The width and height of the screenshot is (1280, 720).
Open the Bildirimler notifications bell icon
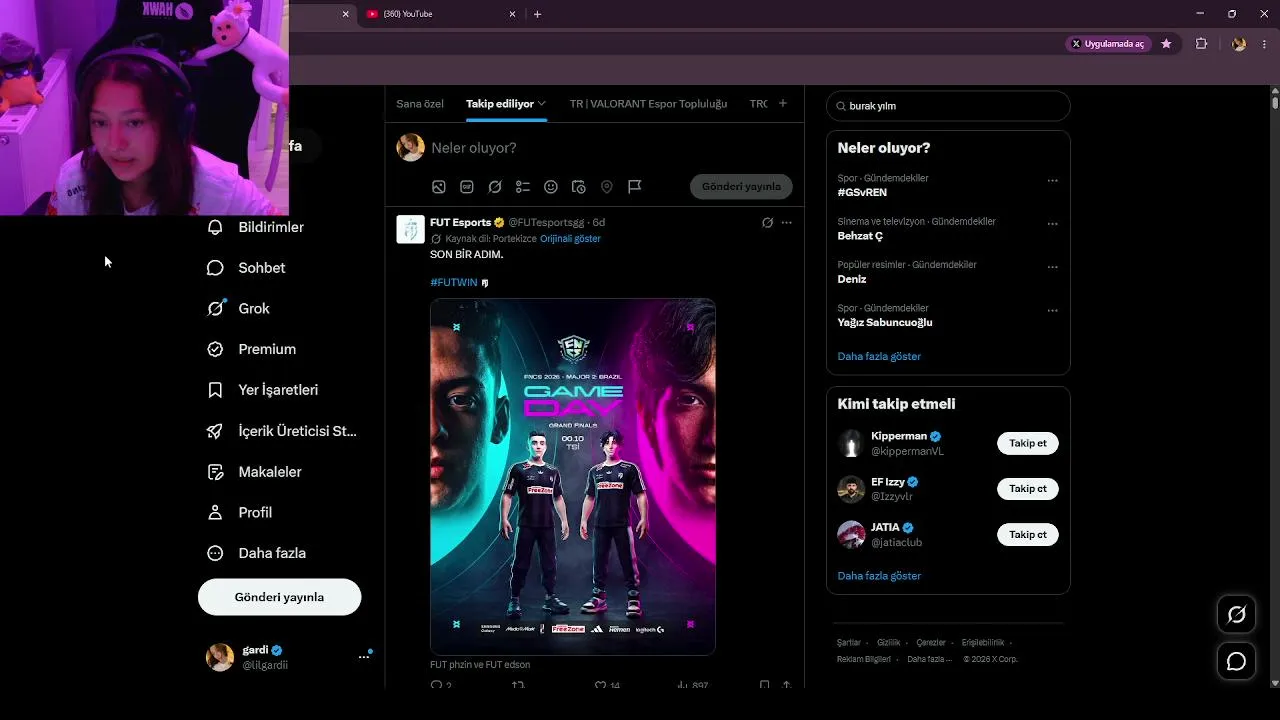(215, 227)
